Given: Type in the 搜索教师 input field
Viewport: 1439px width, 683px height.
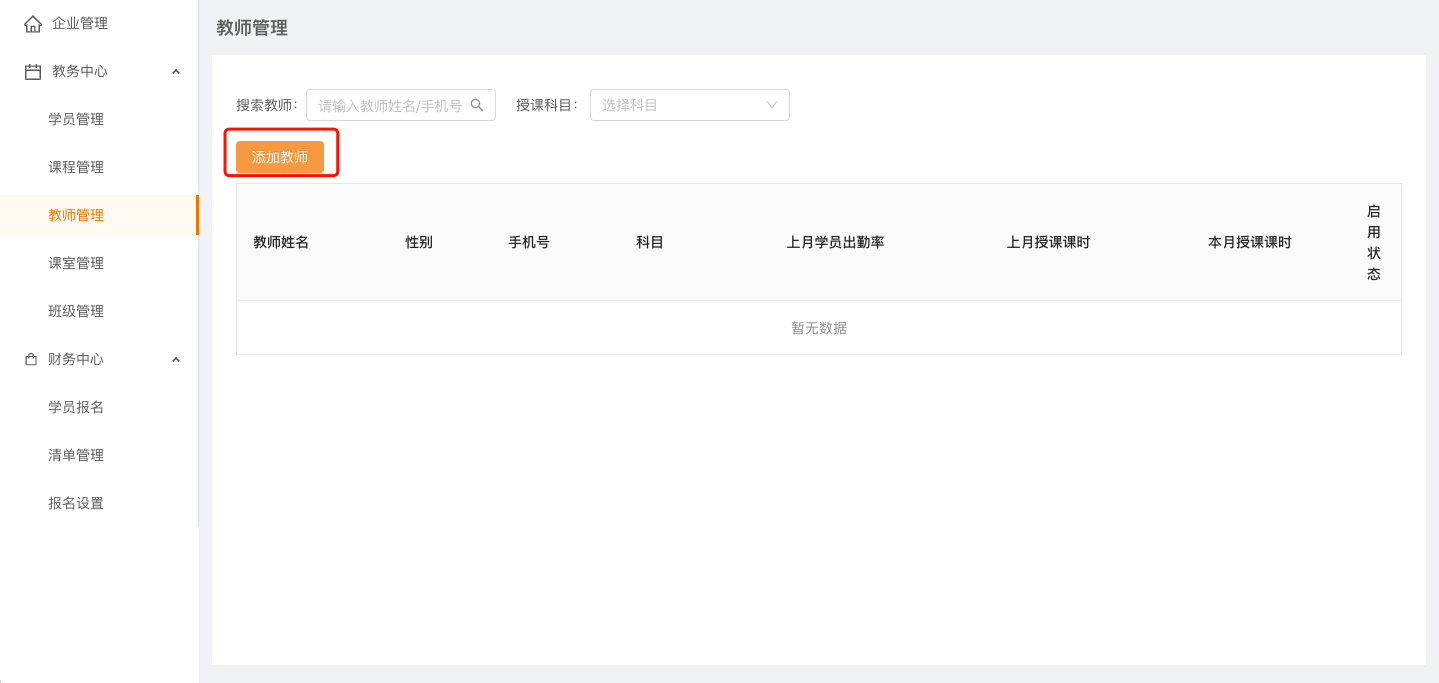Looking at the screenshot, I should pos(390,105).
